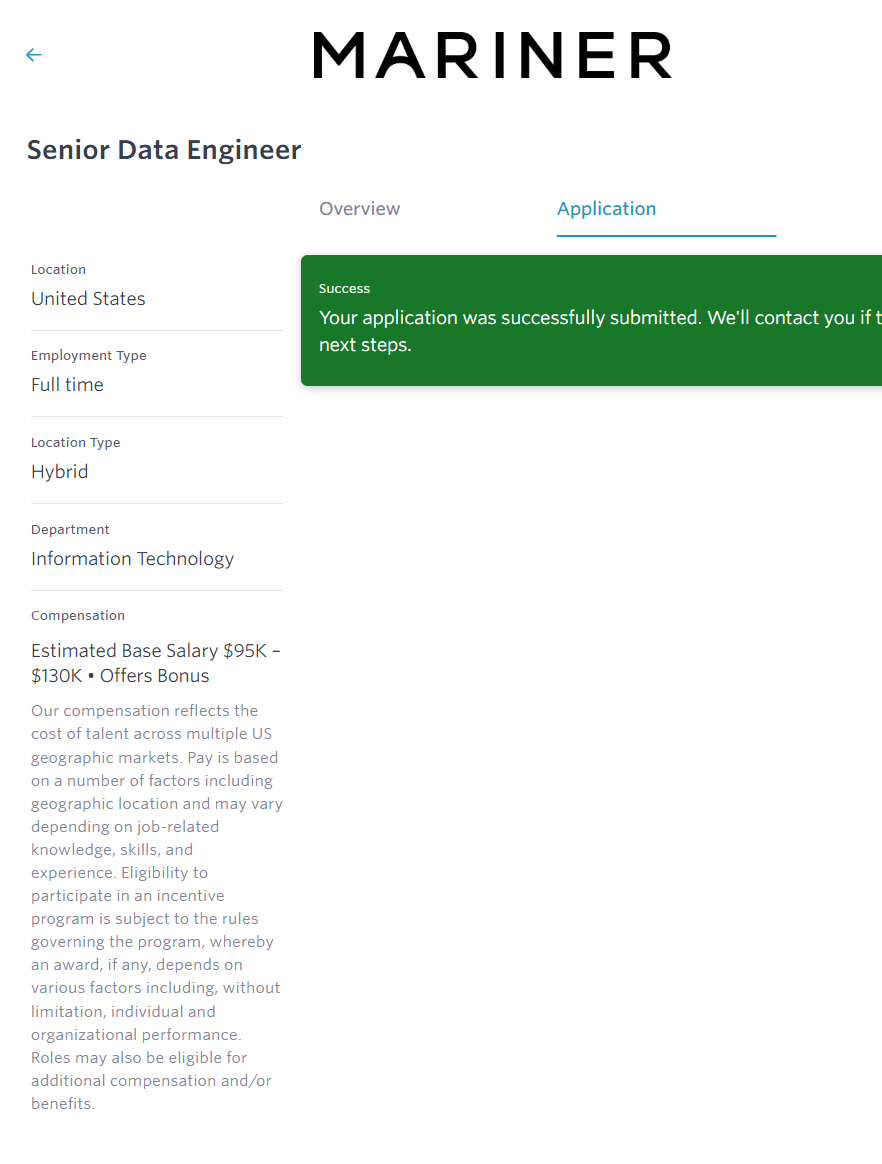
Task: Click the "Success" banner title
Action: (344, 289)
